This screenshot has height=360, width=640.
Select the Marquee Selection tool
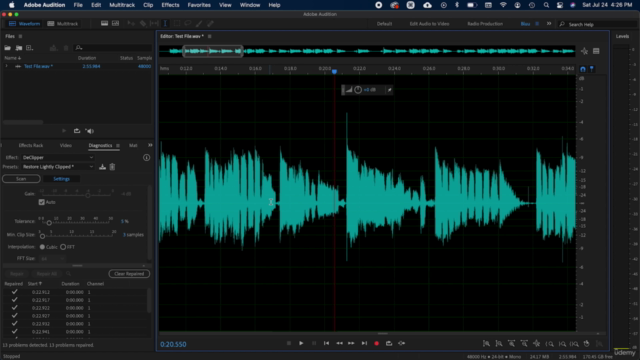point(177,24)
